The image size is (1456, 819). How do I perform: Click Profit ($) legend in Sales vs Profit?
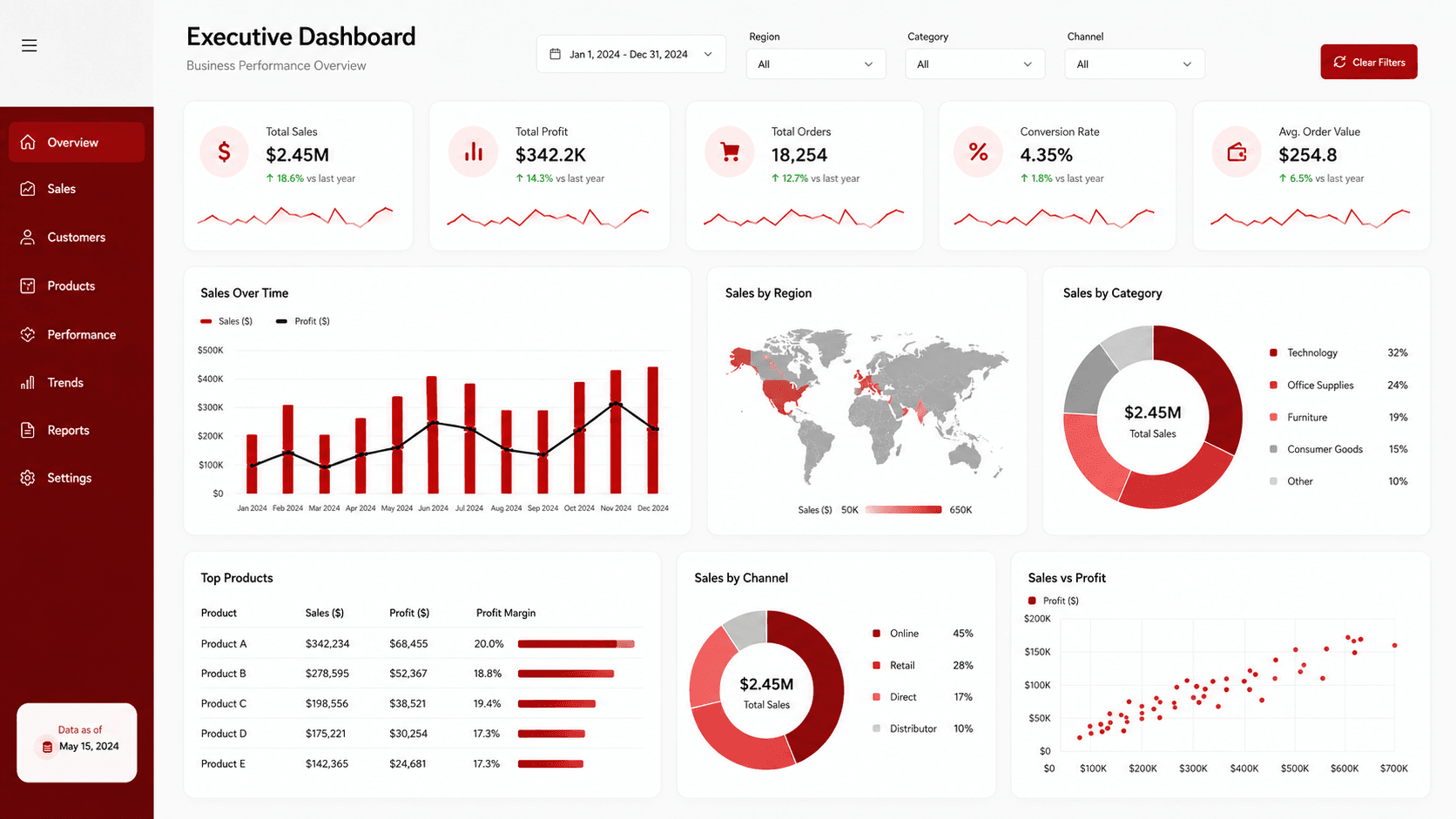[1054, 601]
